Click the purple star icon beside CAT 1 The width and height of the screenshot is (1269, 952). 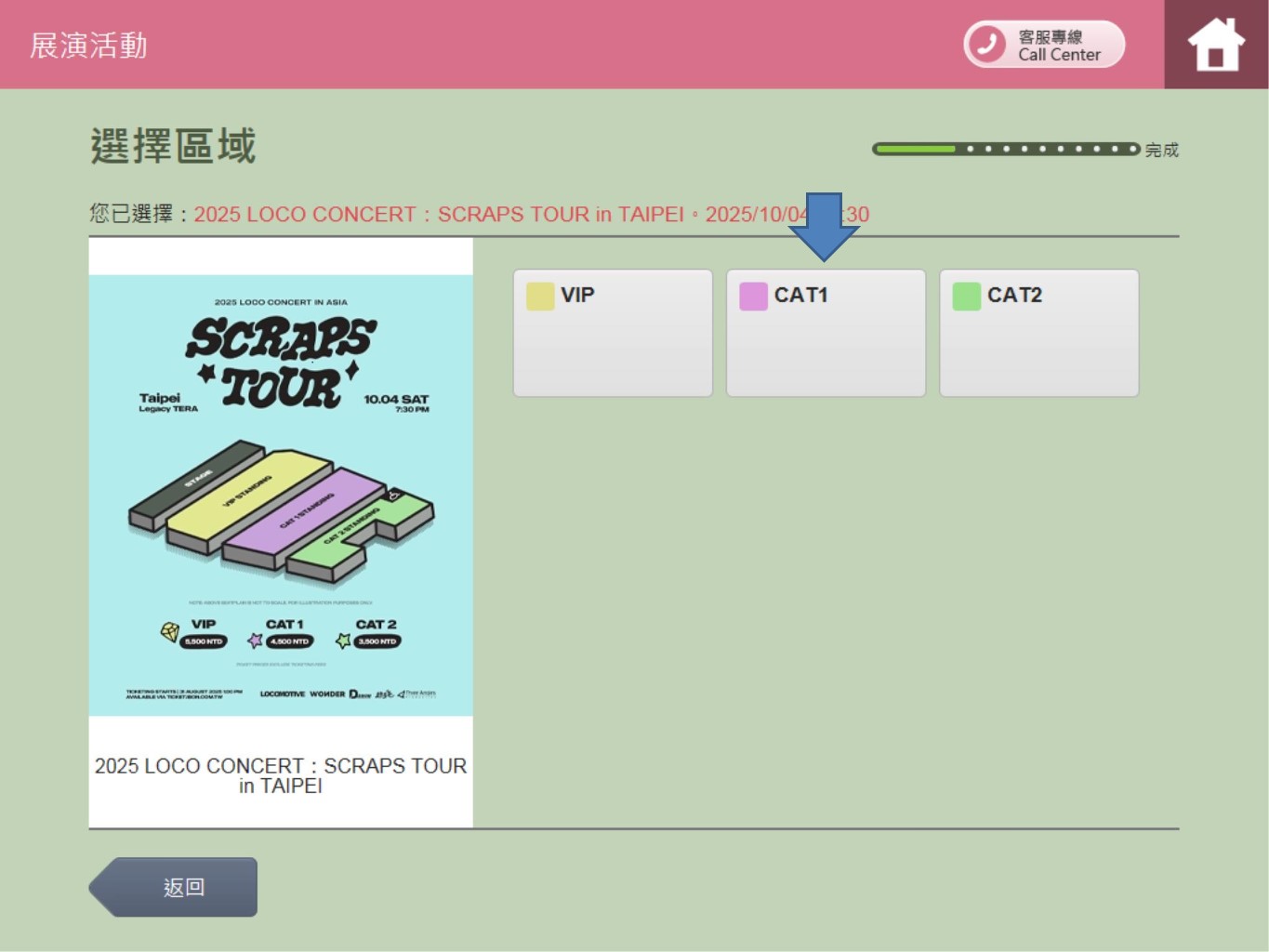point(255,641)
